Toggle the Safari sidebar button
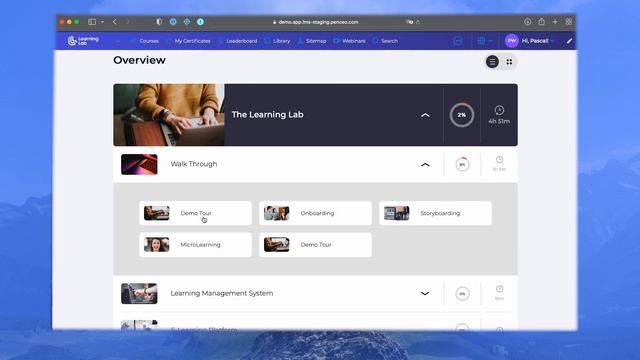Viewport: 640px width, 360px height. 92,22
